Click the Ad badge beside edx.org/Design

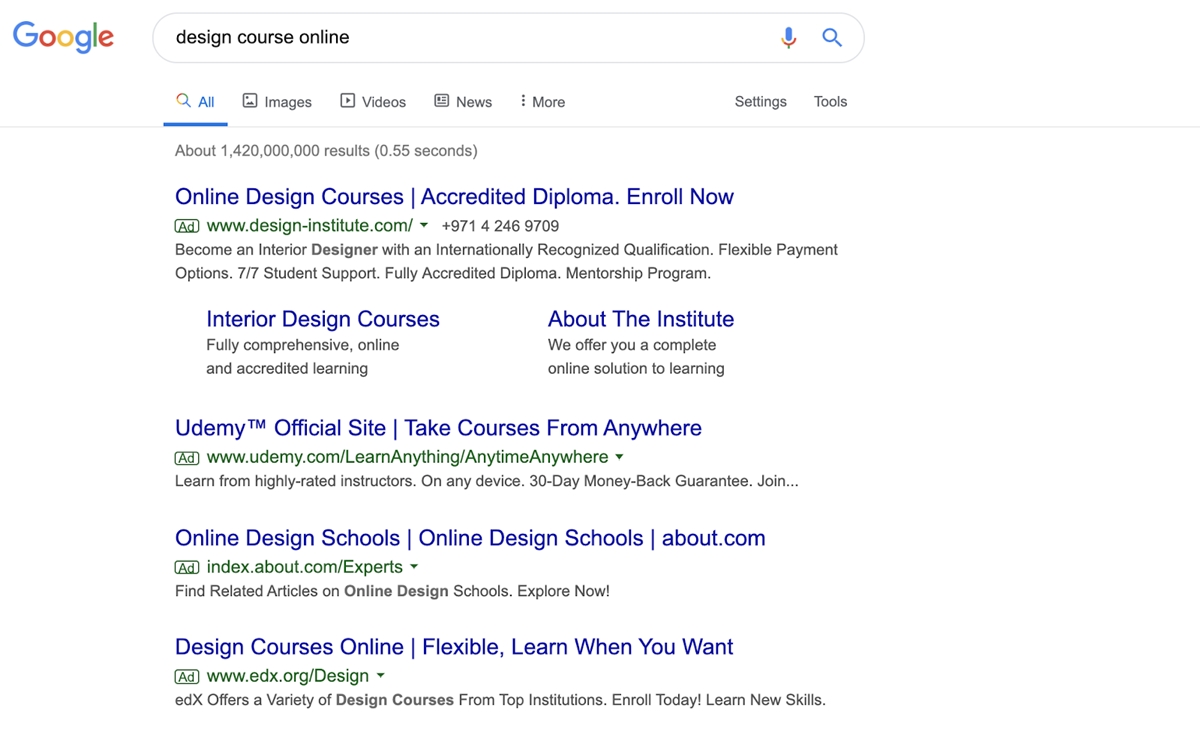click(x=187, y=677)
